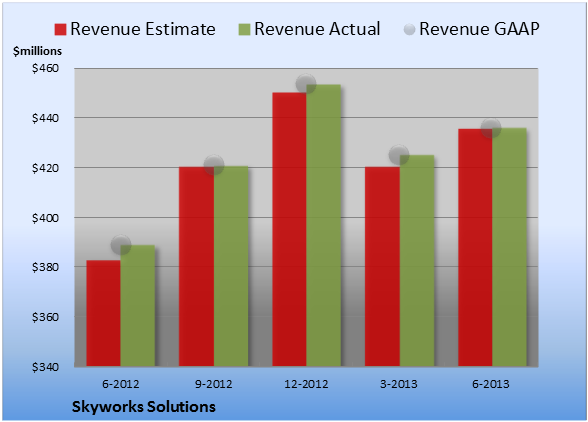
Task: Click the '$400' y-axis label
Action: point(45,218)
